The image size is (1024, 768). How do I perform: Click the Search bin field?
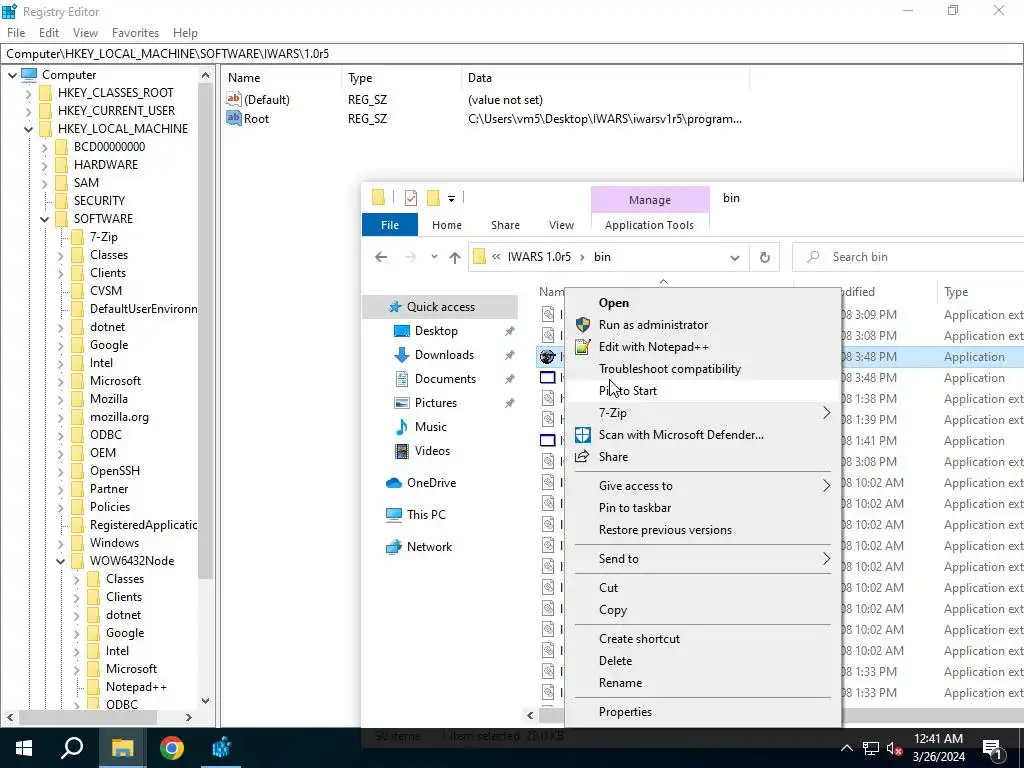point(908,257)
